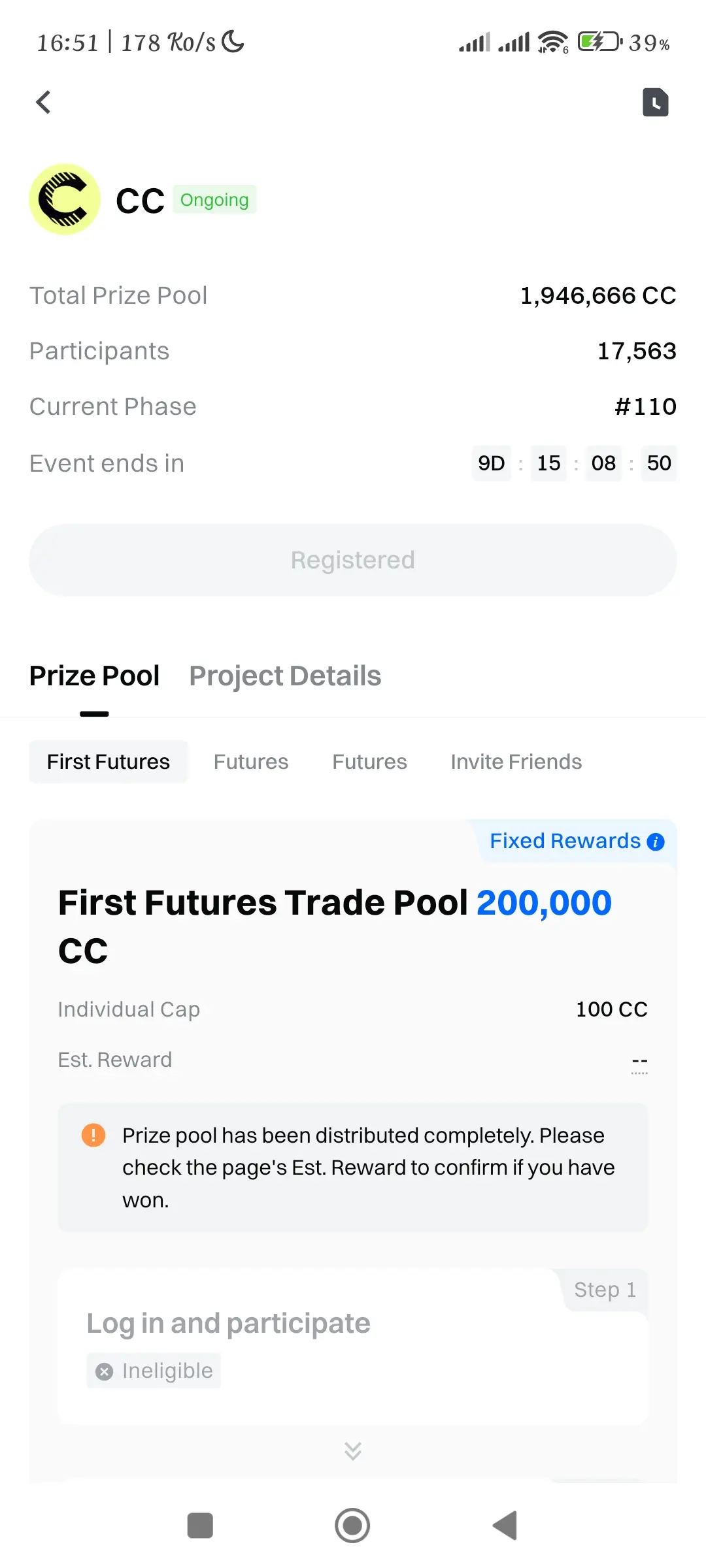Tap Android home circle button
The height and width of the screenshot is (1568, 706).
352,1526
